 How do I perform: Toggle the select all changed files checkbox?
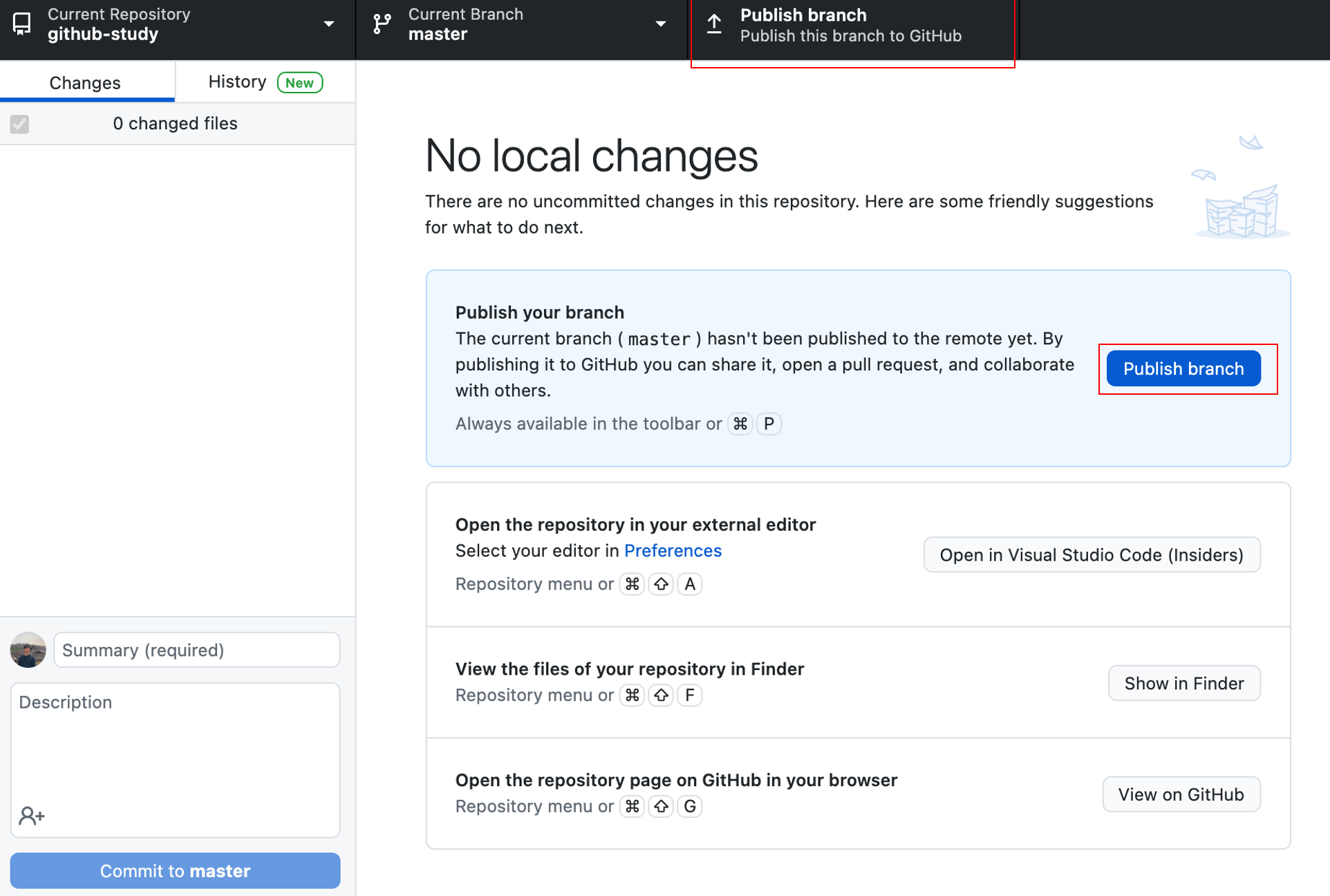[x=19, y=124]
